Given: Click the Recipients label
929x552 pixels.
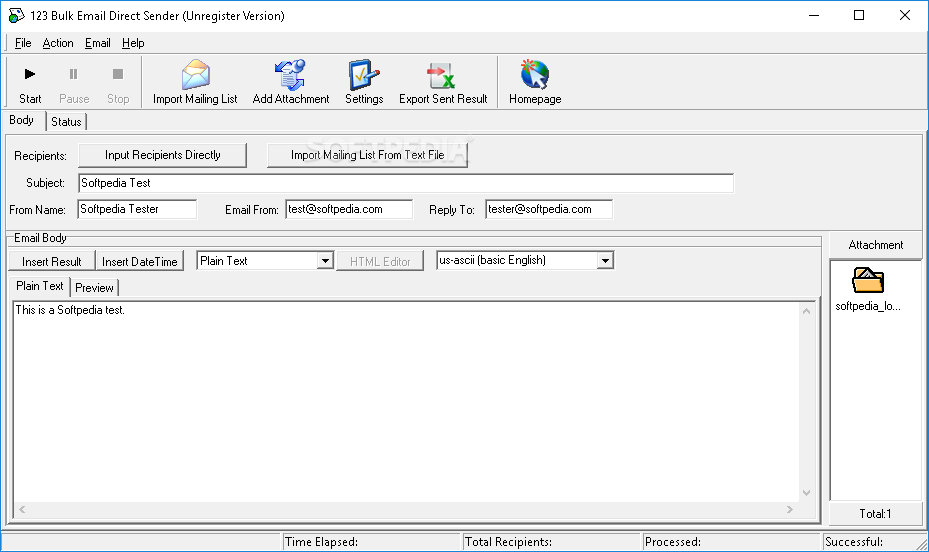Looking at the screenshot, I should pyautogui.click(x=40, y=156).
